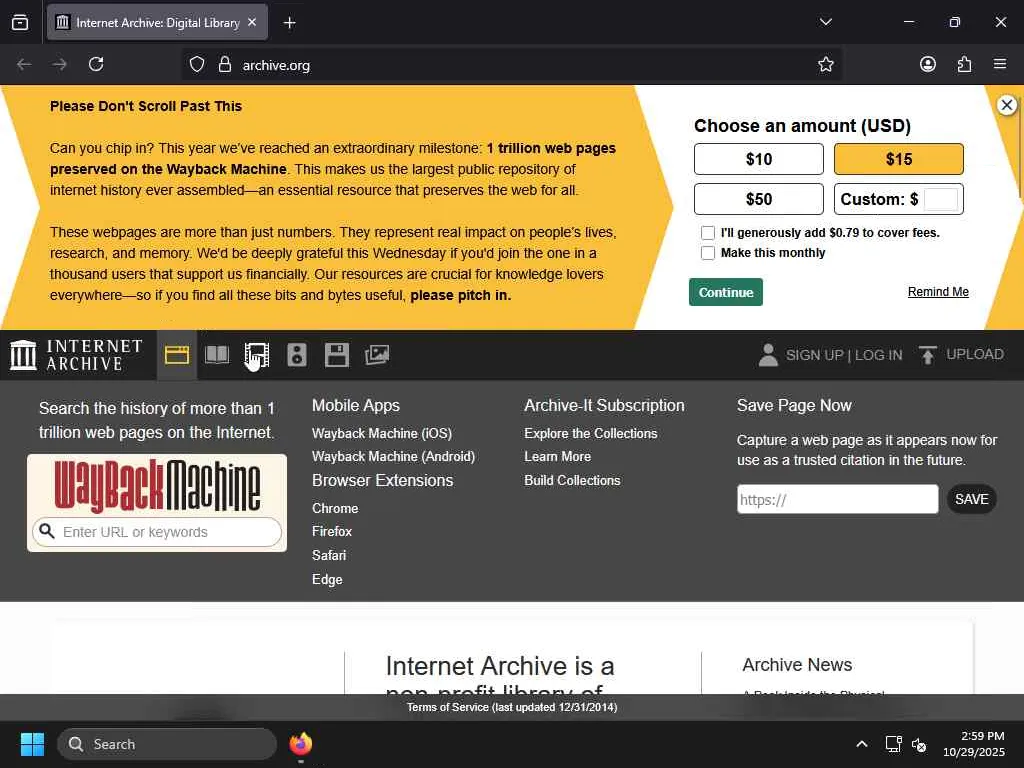The height and width of the screenshot is (768, 1024).
Task: Click the Windows taskbar Search box
Action: (x=167, y=744)
